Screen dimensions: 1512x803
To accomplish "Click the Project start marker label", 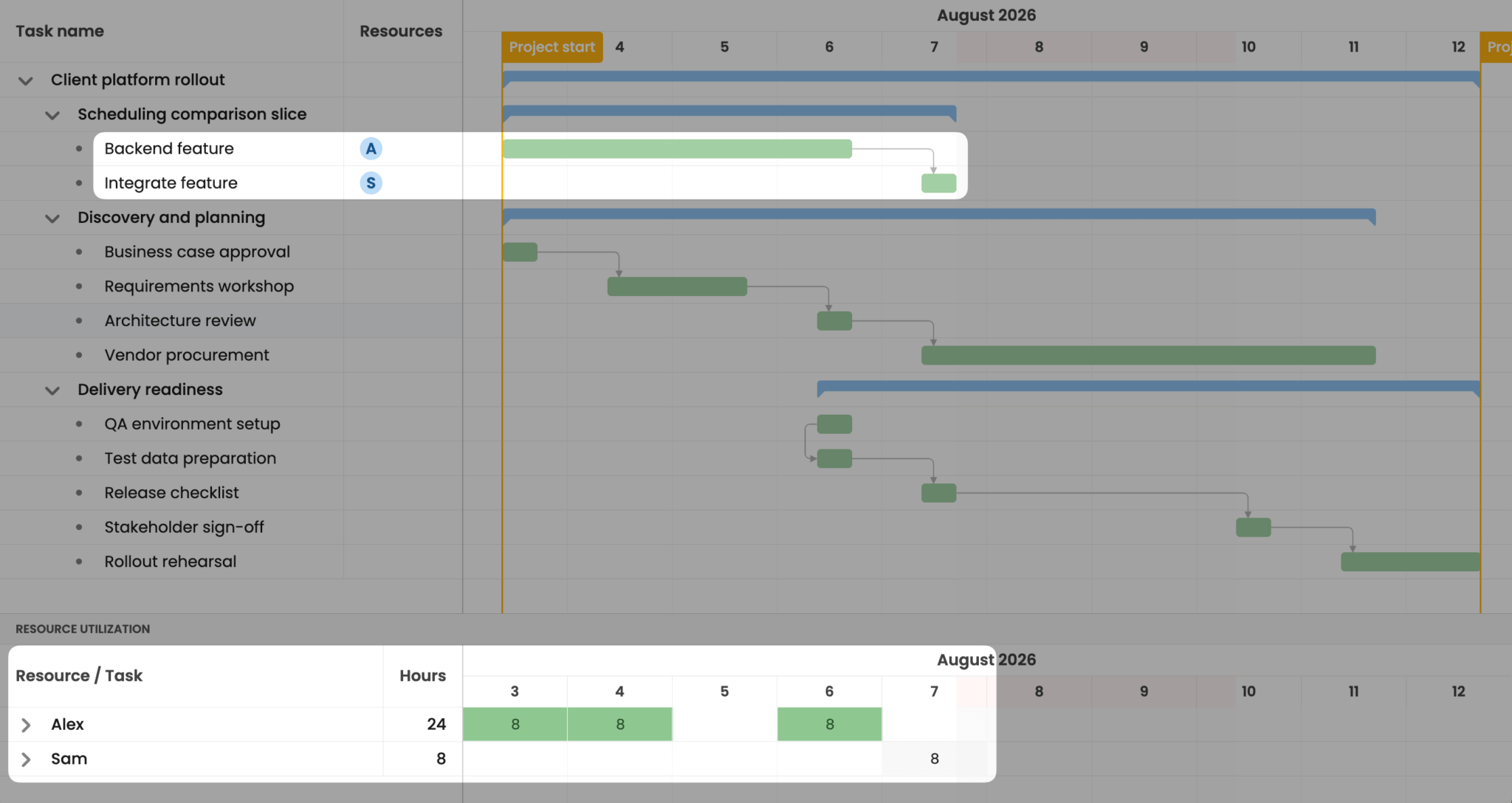I will click(x=552, y=47).
